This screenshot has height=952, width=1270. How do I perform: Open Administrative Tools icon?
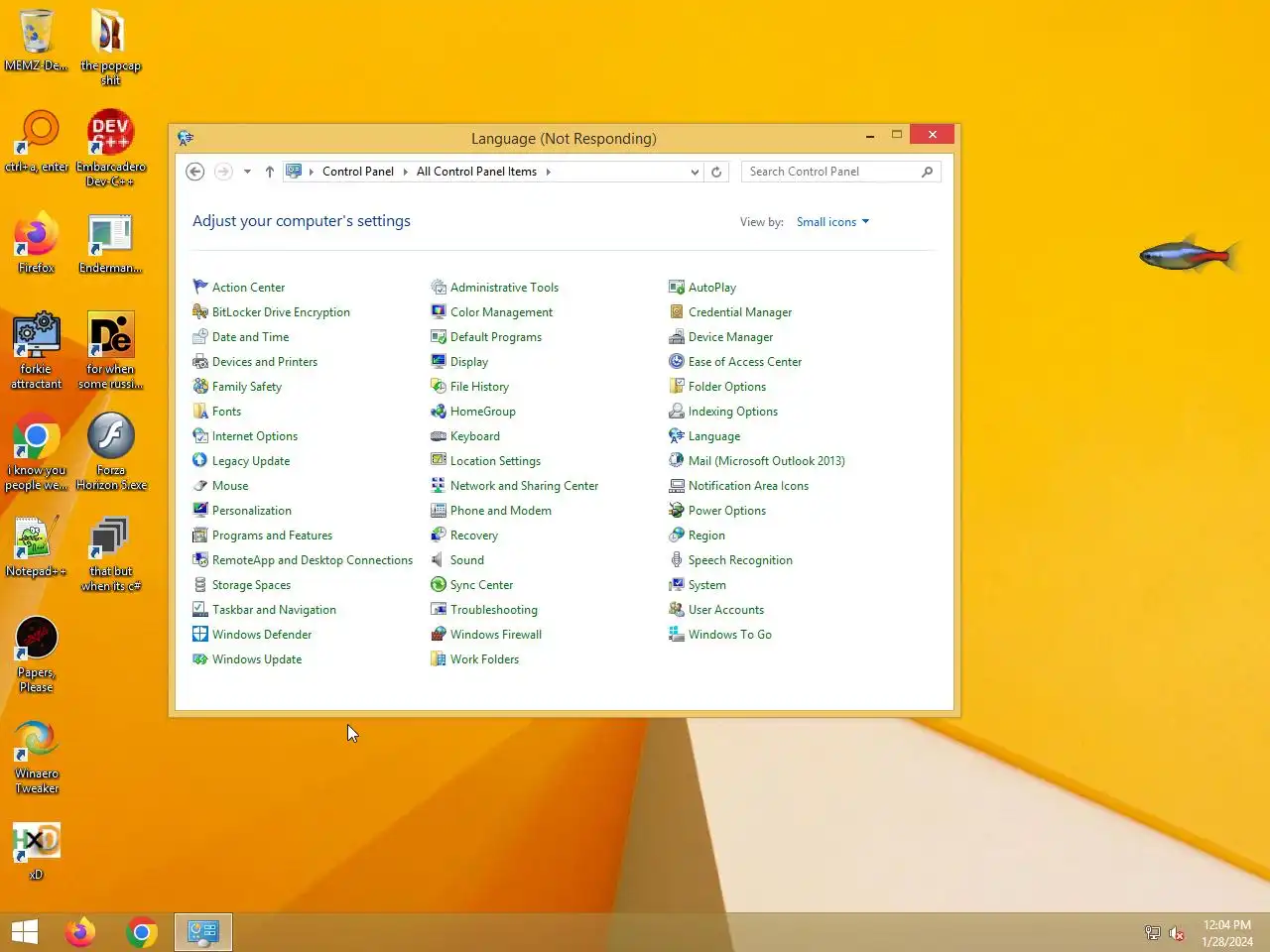pos(439,287)
